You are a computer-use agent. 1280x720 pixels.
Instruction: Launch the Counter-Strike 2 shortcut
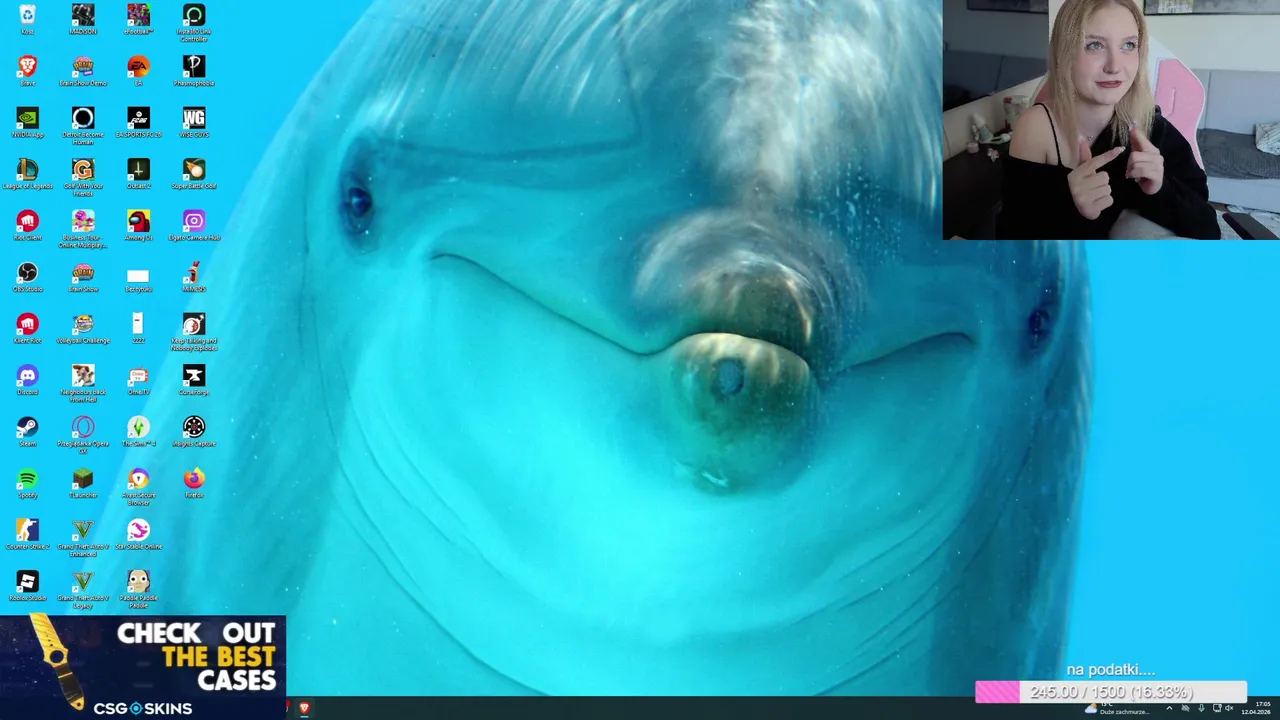tap(27, 535)
